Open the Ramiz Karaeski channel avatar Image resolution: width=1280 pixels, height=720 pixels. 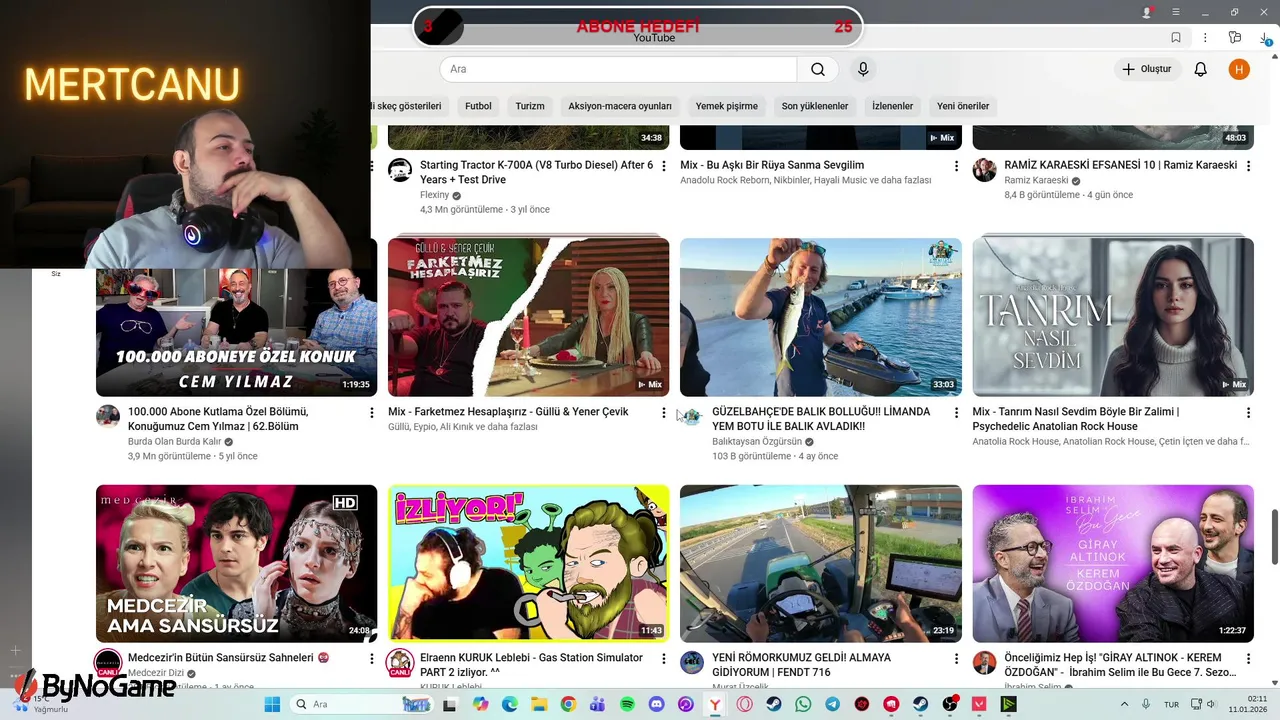[x=984, y=169]
